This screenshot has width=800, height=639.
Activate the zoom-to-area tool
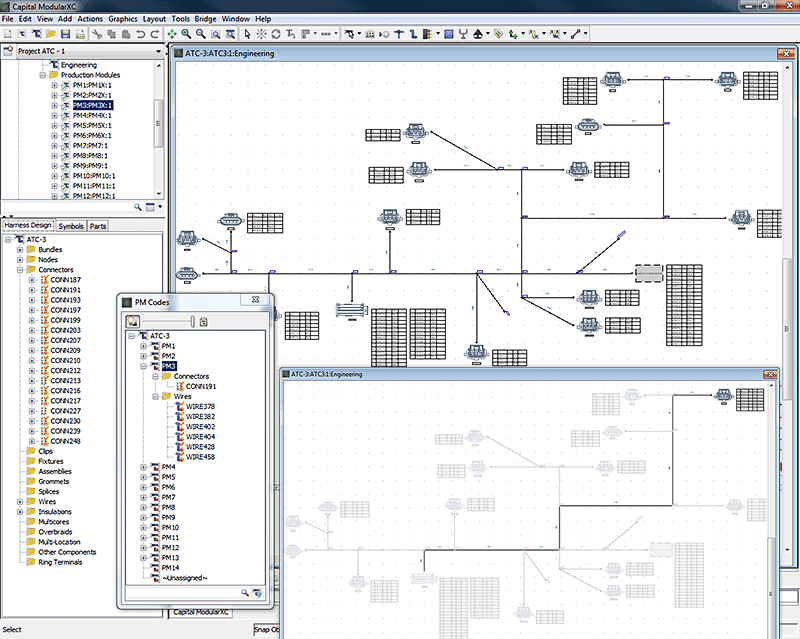point(215,32)
